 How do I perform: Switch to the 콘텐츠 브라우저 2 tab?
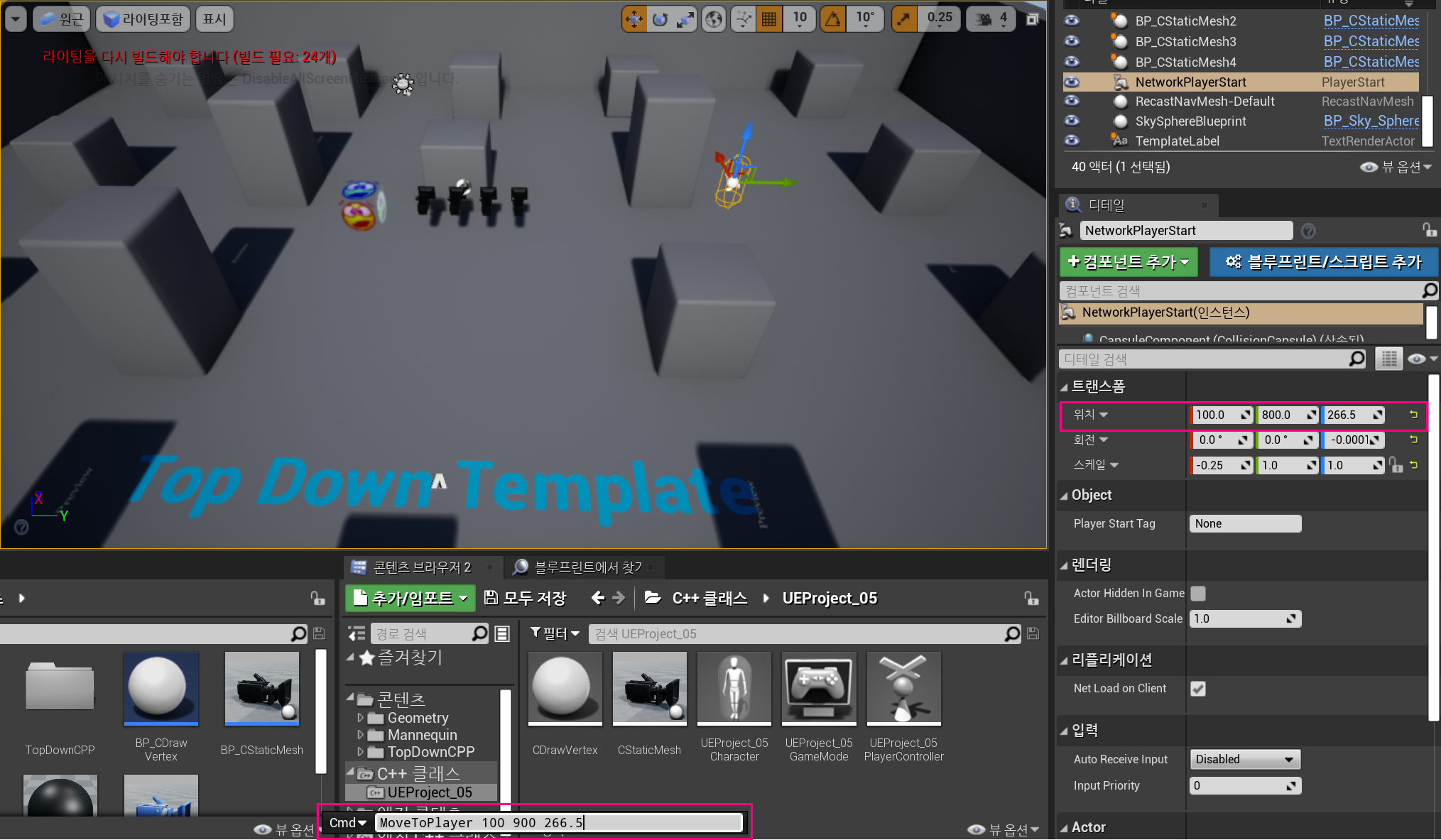[x=421, y=567]
